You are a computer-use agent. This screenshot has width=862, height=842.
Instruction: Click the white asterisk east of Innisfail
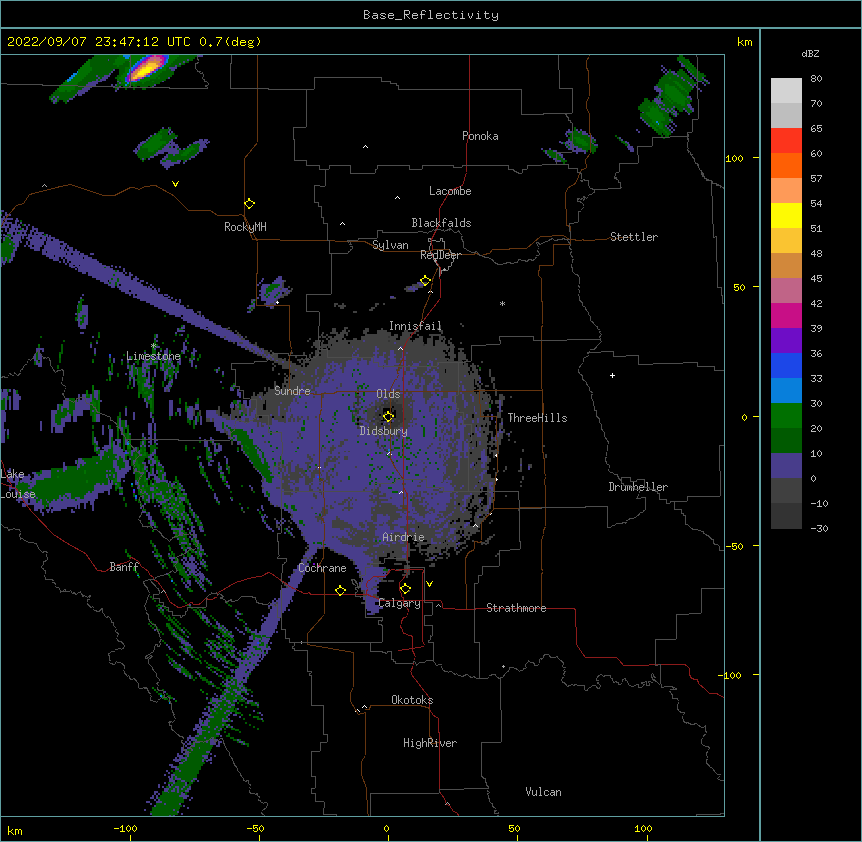(502, 303)
